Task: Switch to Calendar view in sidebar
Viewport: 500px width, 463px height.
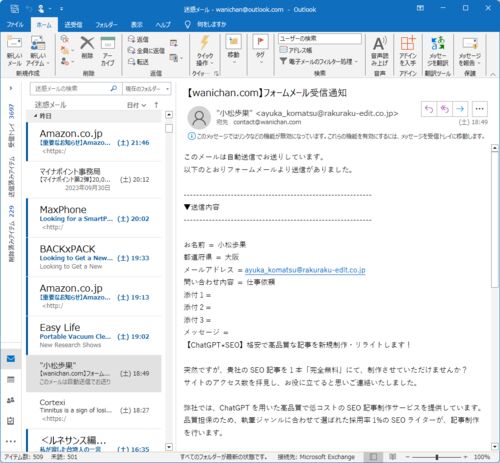Action: (11, 379)
